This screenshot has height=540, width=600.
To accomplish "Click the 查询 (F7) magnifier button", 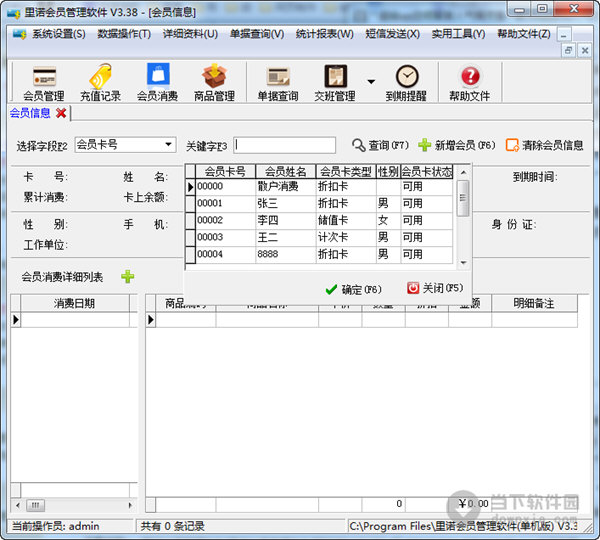I will coord(380,145).
